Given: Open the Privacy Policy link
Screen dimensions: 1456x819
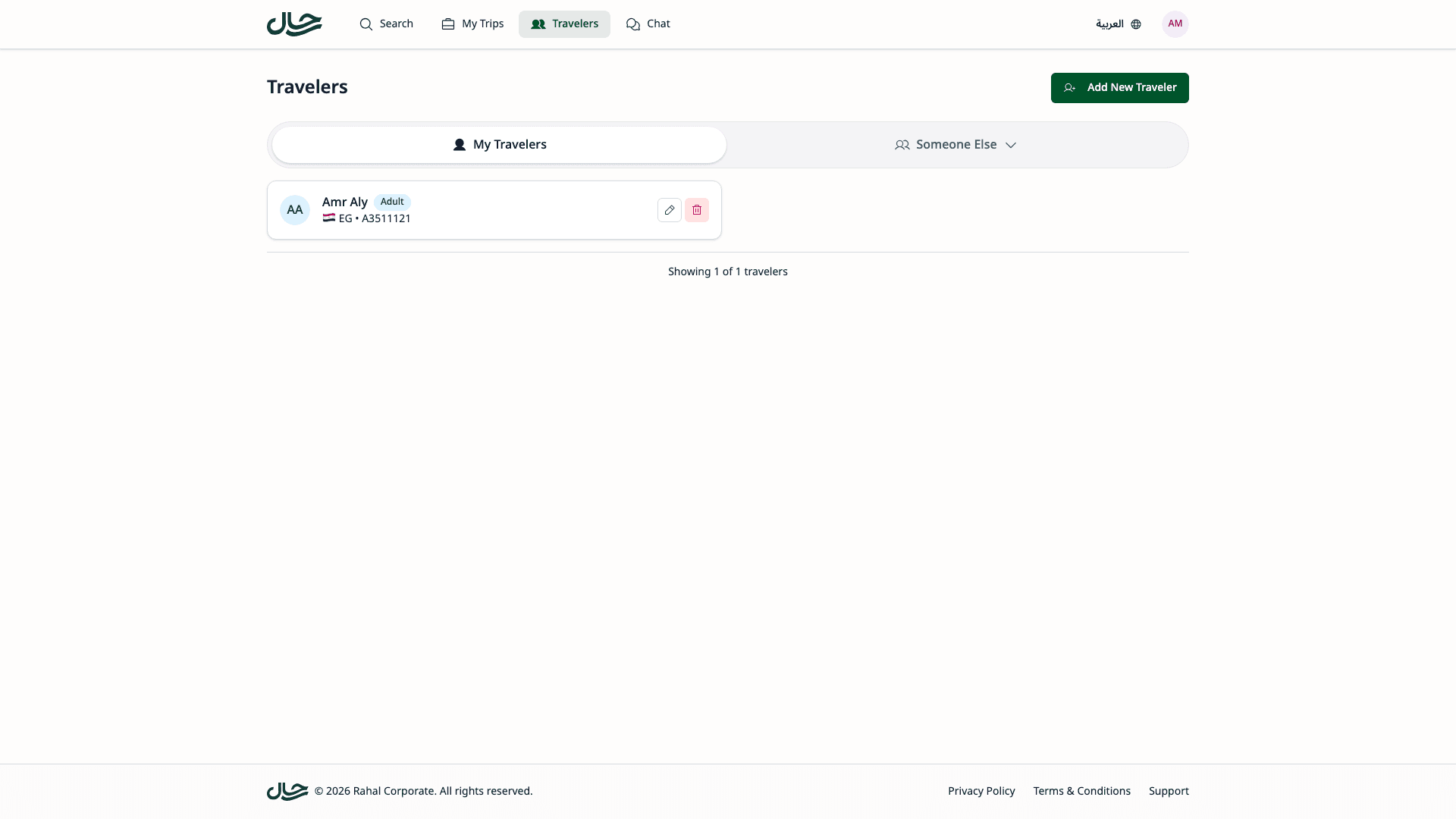Looking at the screenshot, I should pyautogui.click(x=981, y=790).
